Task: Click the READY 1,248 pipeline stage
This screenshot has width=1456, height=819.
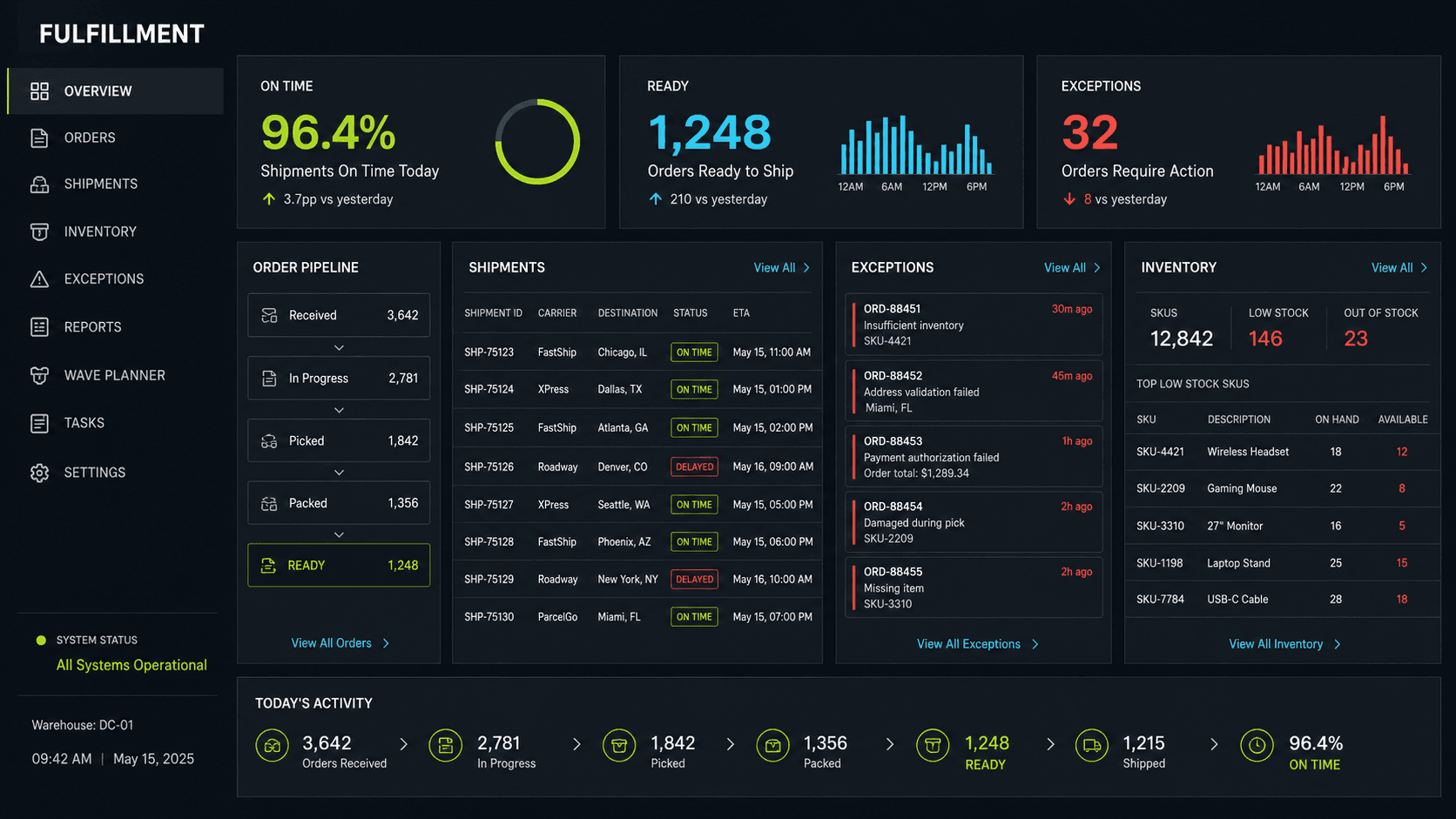Action: [x=339, y=566]
